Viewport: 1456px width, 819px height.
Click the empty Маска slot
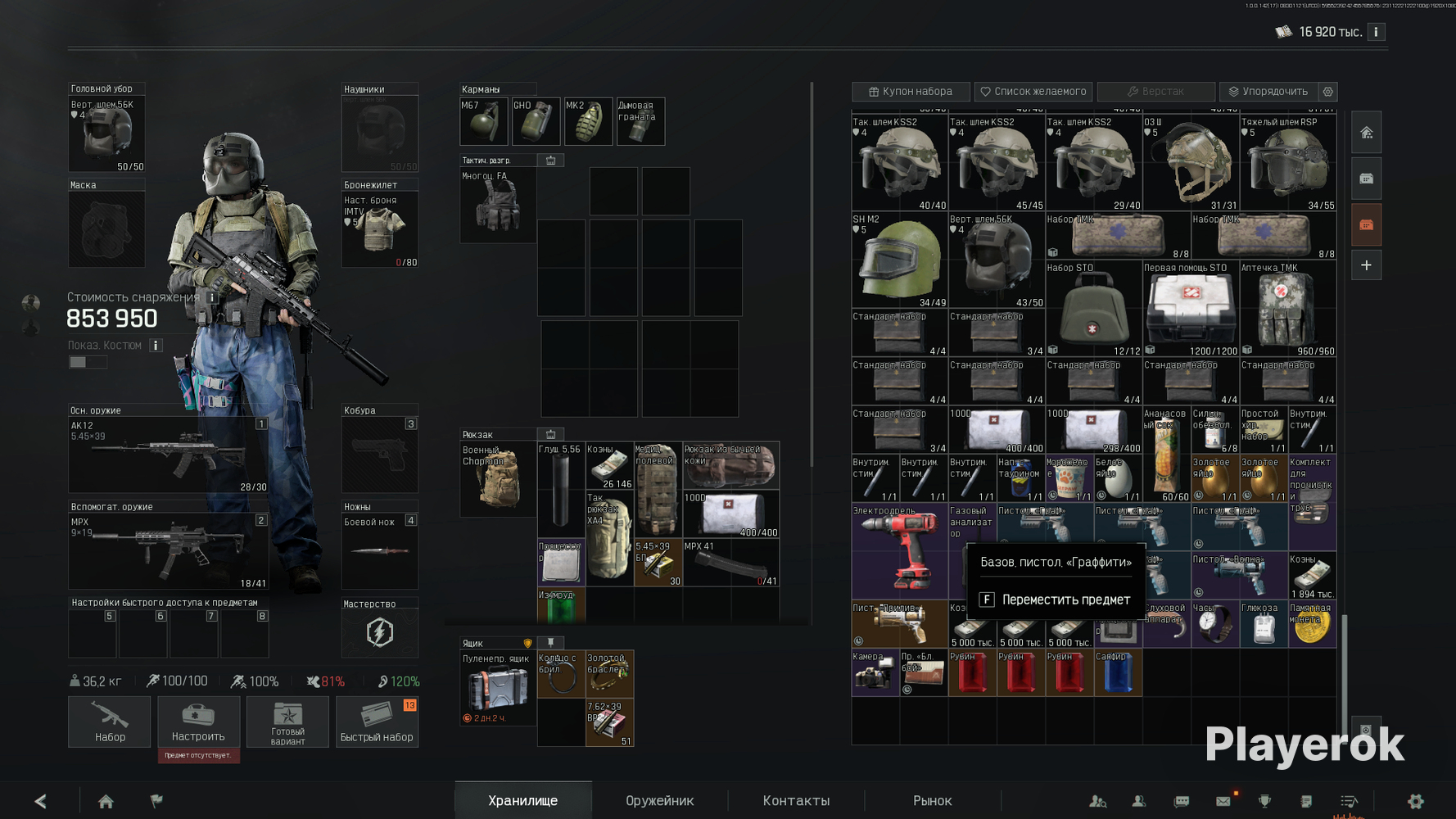(x=106, y=229)
